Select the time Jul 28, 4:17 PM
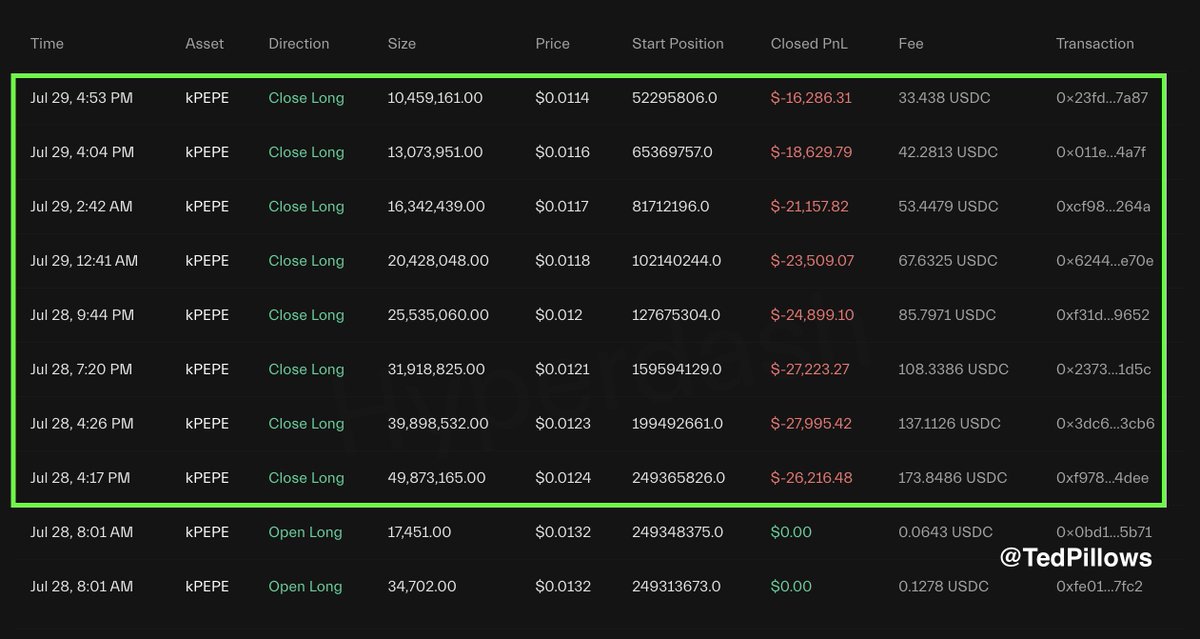The image size is (1200, 639). (x=80, y=477)
